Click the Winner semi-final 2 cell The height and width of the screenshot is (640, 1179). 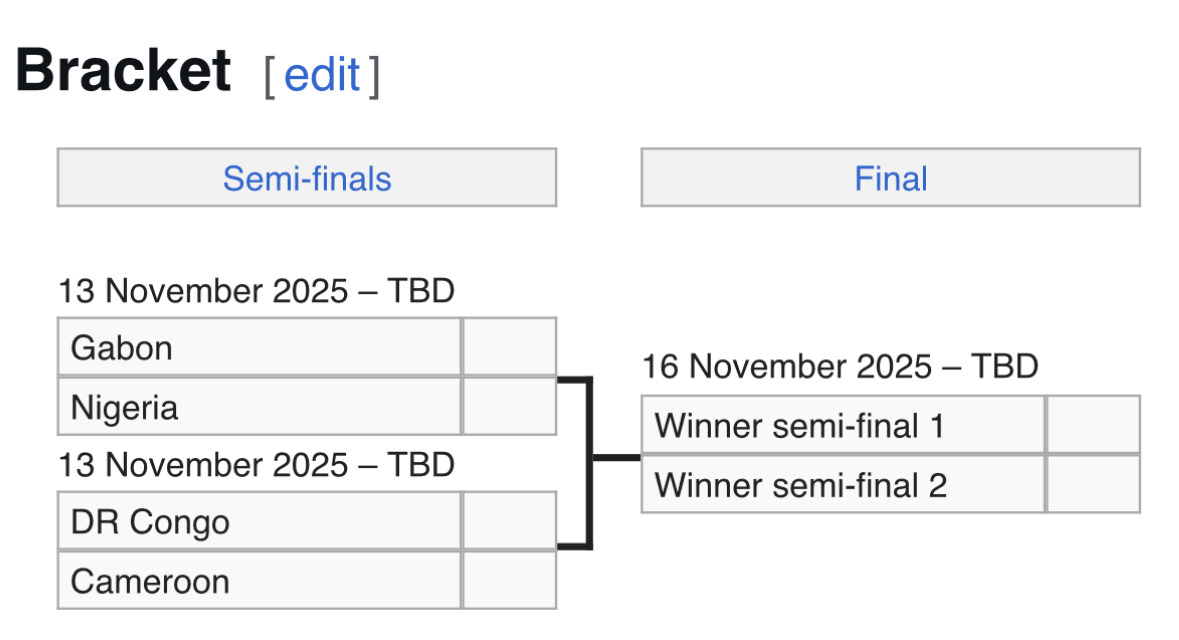843,485
